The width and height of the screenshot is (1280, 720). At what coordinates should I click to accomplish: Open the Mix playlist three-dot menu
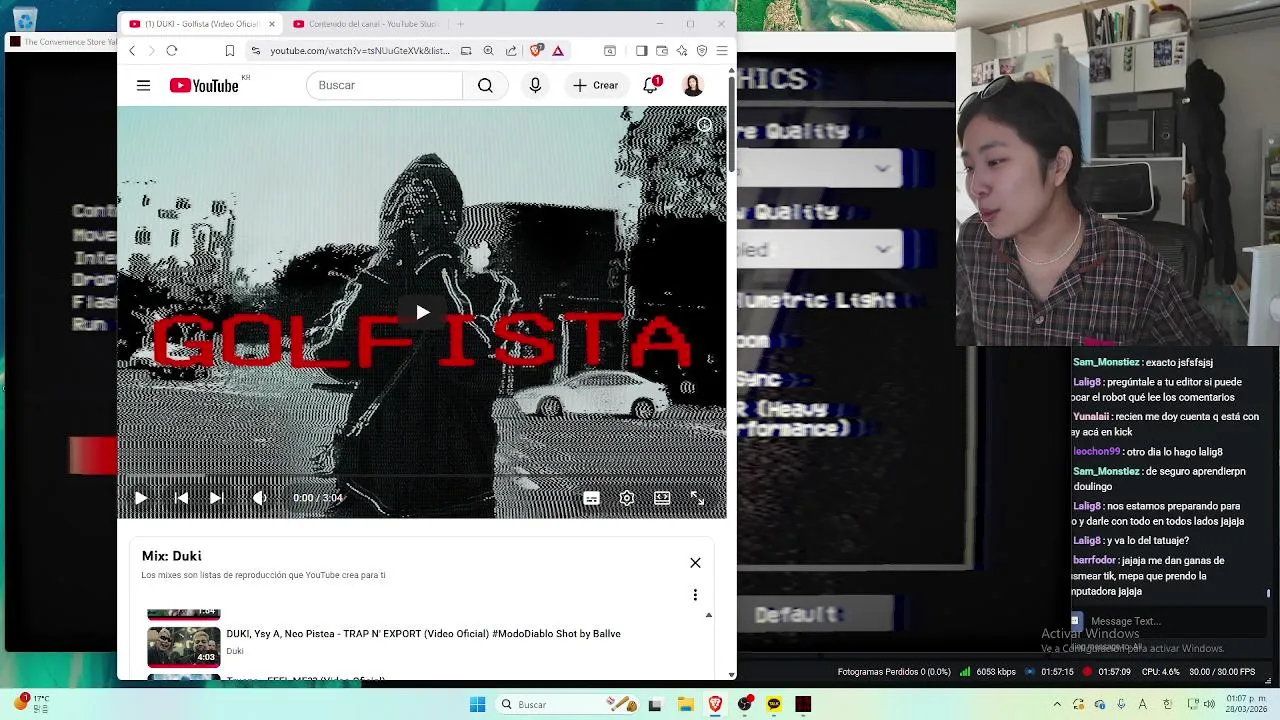click(695, 595)
